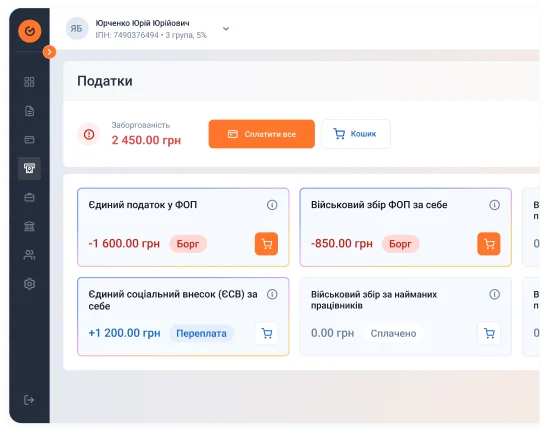The height and width of the screenshot is (434, 540).
Task: Click the -1 600.00 грн amount
Action: [x=124, y=244]
